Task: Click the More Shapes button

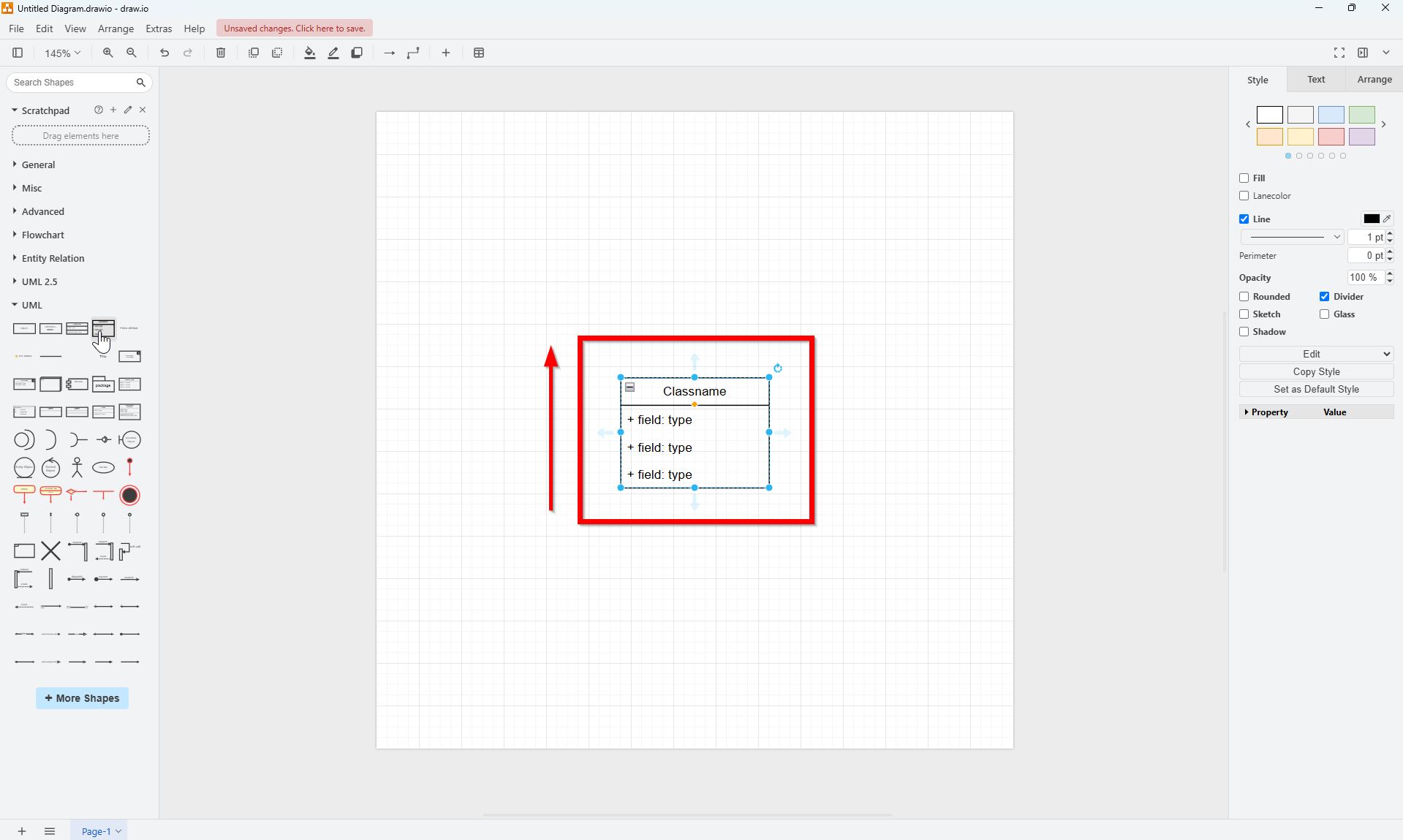Action: 81,698
